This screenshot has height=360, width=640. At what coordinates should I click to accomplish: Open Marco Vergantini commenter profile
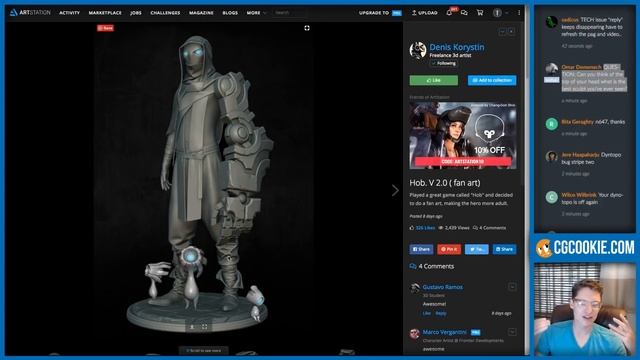click(444, 332)
